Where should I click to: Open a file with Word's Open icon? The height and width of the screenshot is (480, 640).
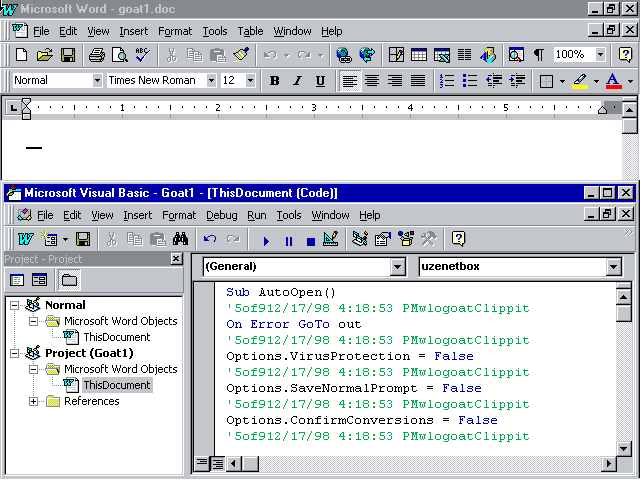[x=44, y=55]
